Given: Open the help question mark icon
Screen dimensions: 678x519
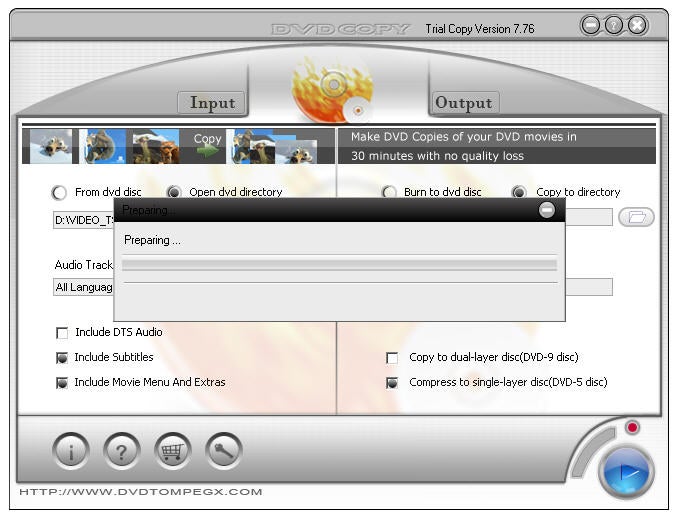Looking at the screenshot, I should click(x=122, y=451).
